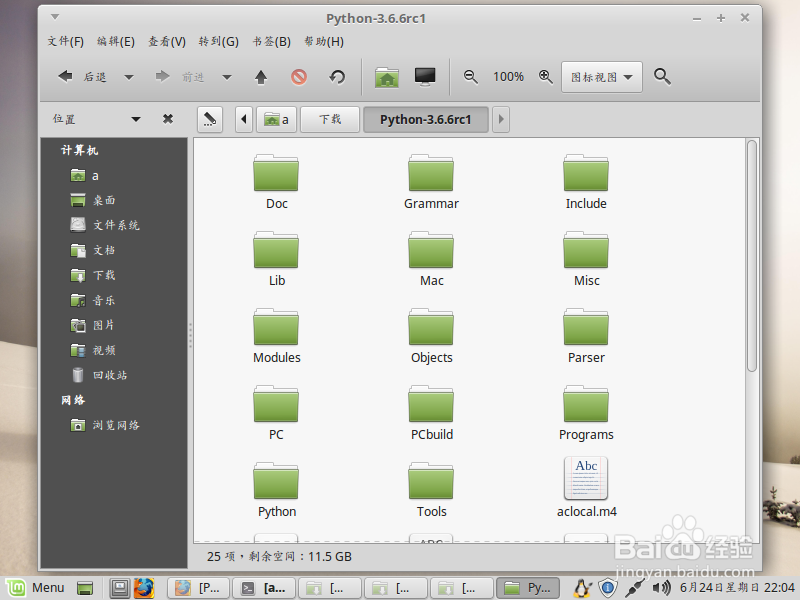Select the Stop loading icon
The image size is (800, 600).
coord(300,76)
